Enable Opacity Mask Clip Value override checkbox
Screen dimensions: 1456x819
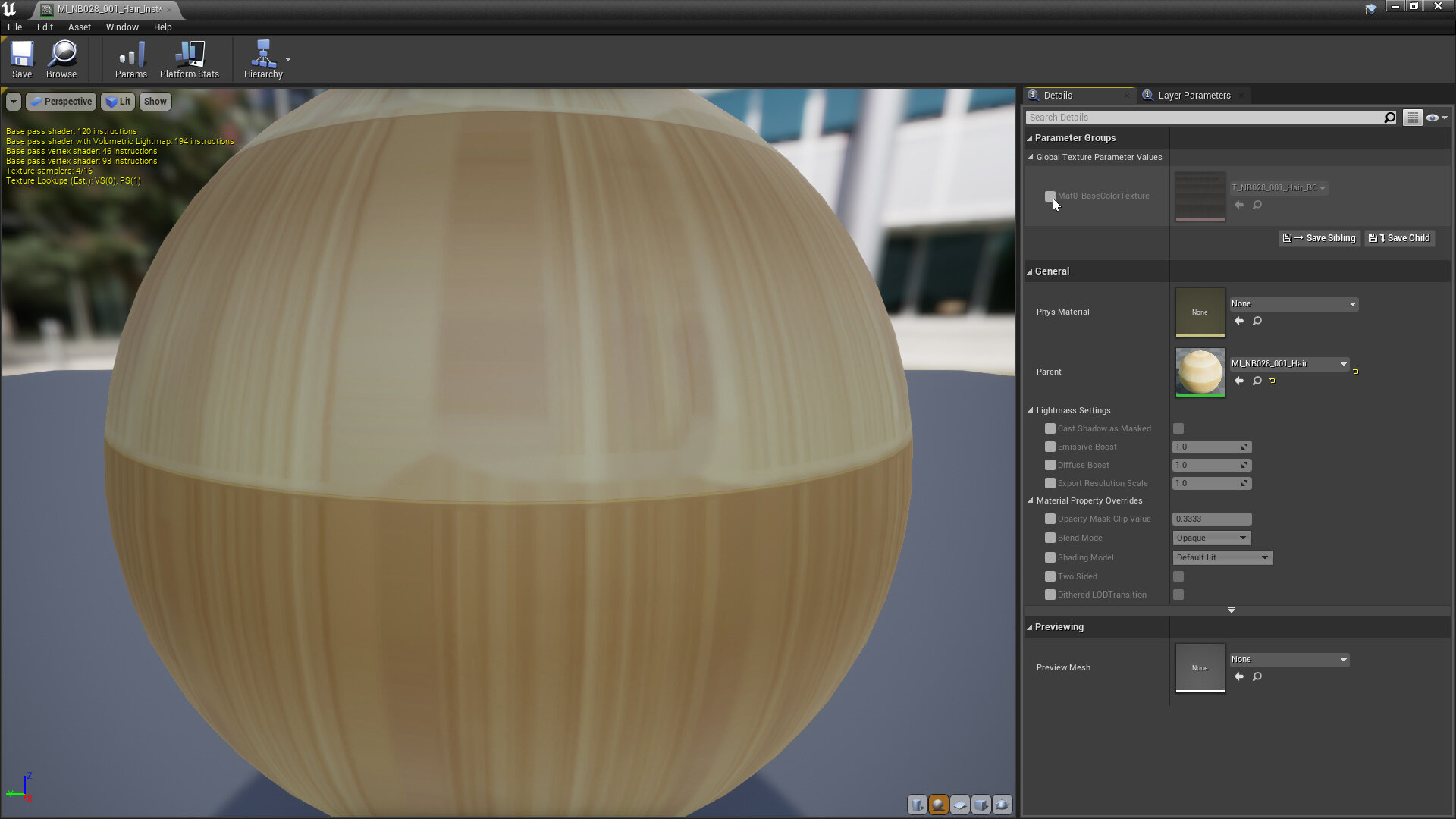1050,519
